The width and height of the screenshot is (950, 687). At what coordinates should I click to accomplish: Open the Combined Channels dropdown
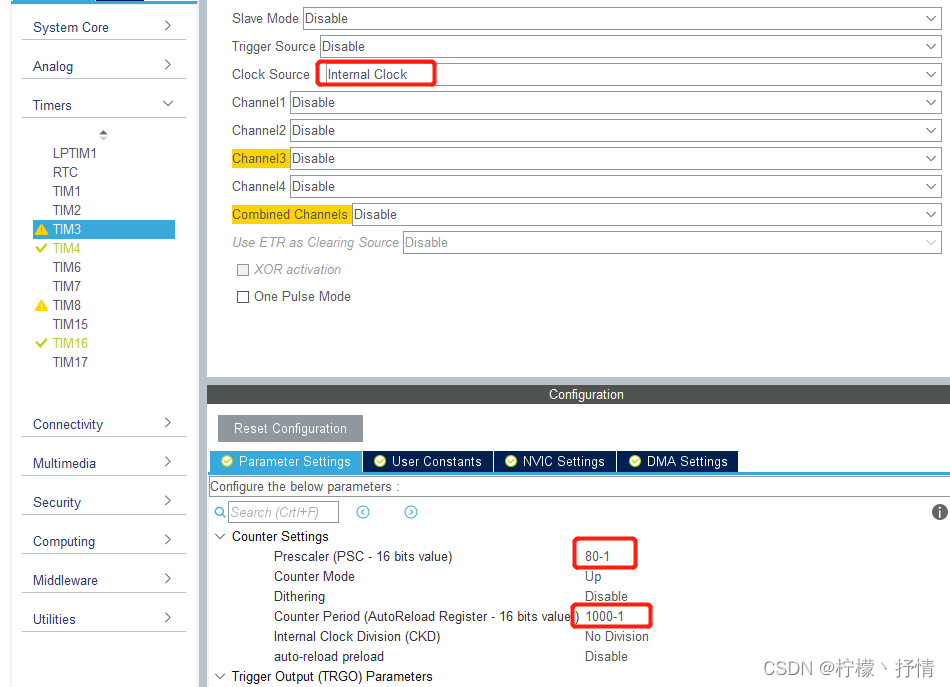[x=646, y=214]
